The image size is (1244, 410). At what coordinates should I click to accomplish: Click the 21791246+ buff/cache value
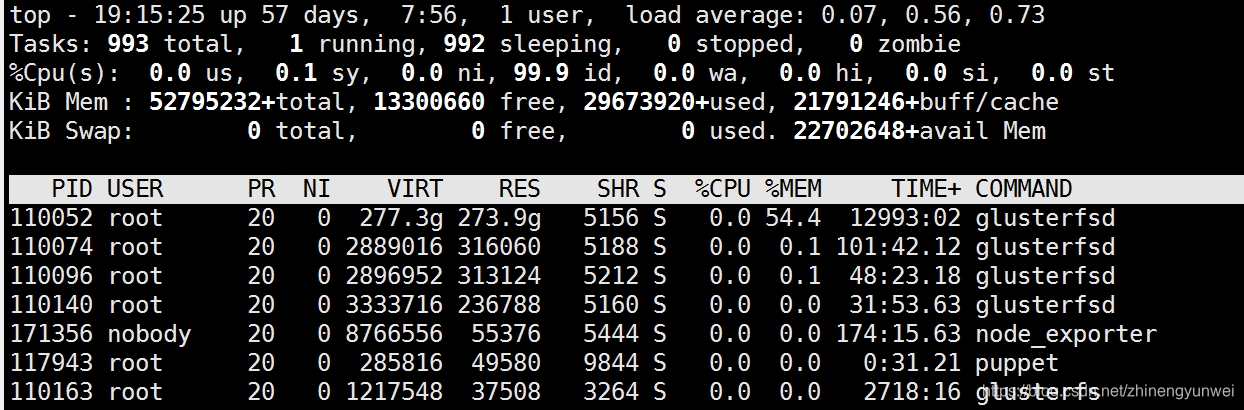coord(856,102)
